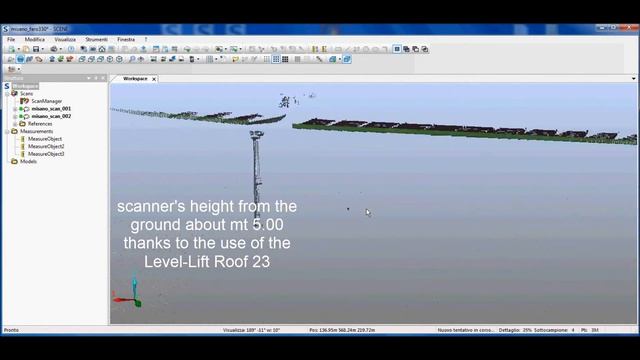Click the first yellow ruler measurement icon
The image size is (640, 360).
click(315, 49)
